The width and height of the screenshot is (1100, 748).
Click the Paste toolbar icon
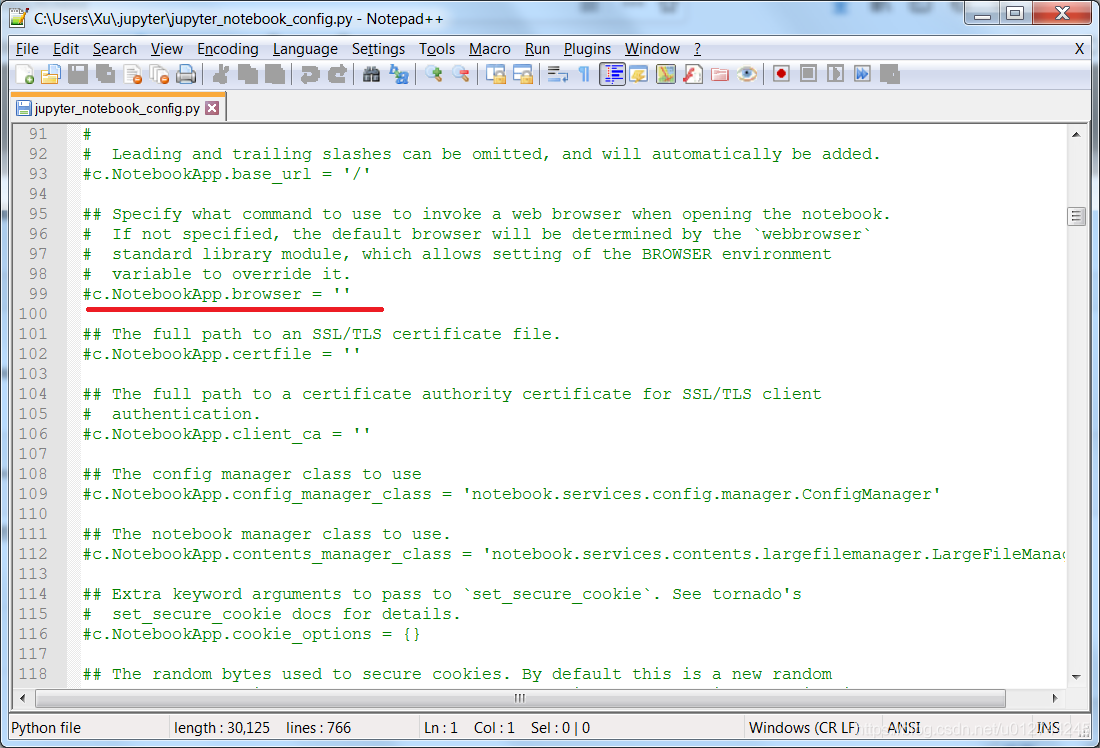(x=274, y=74)
